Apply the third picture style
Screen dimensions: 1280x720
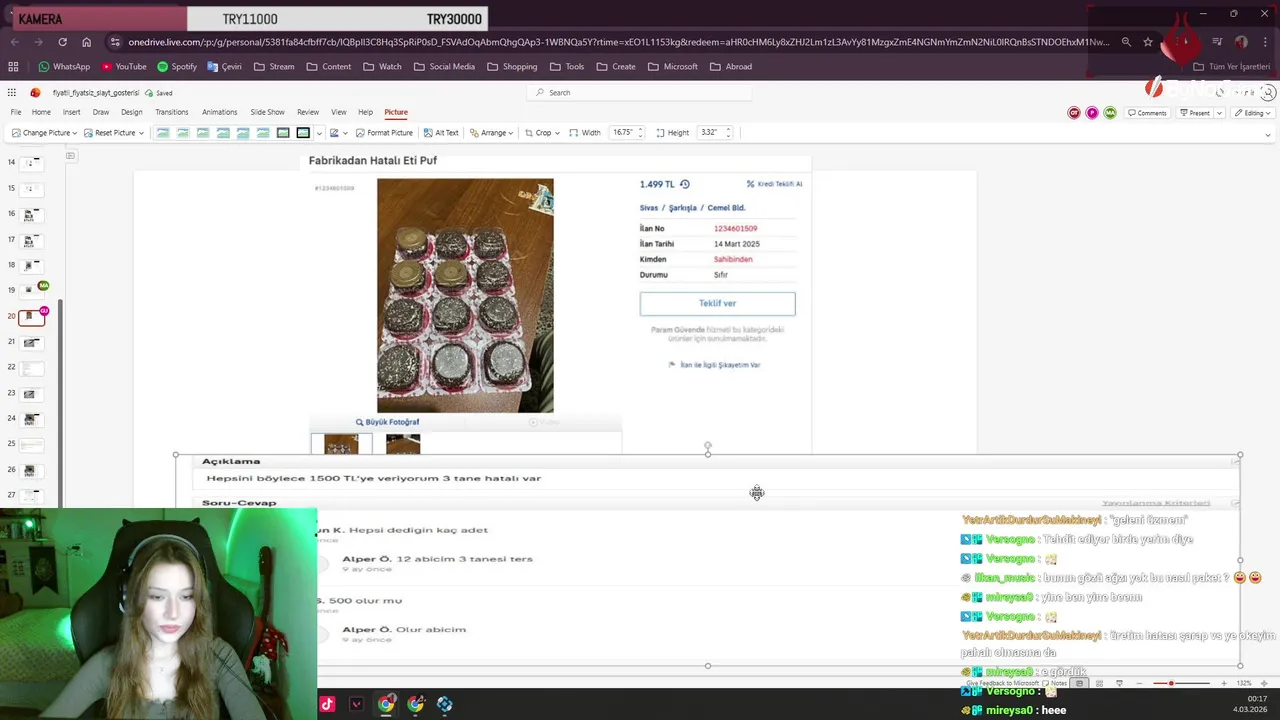tap(202, 132)
